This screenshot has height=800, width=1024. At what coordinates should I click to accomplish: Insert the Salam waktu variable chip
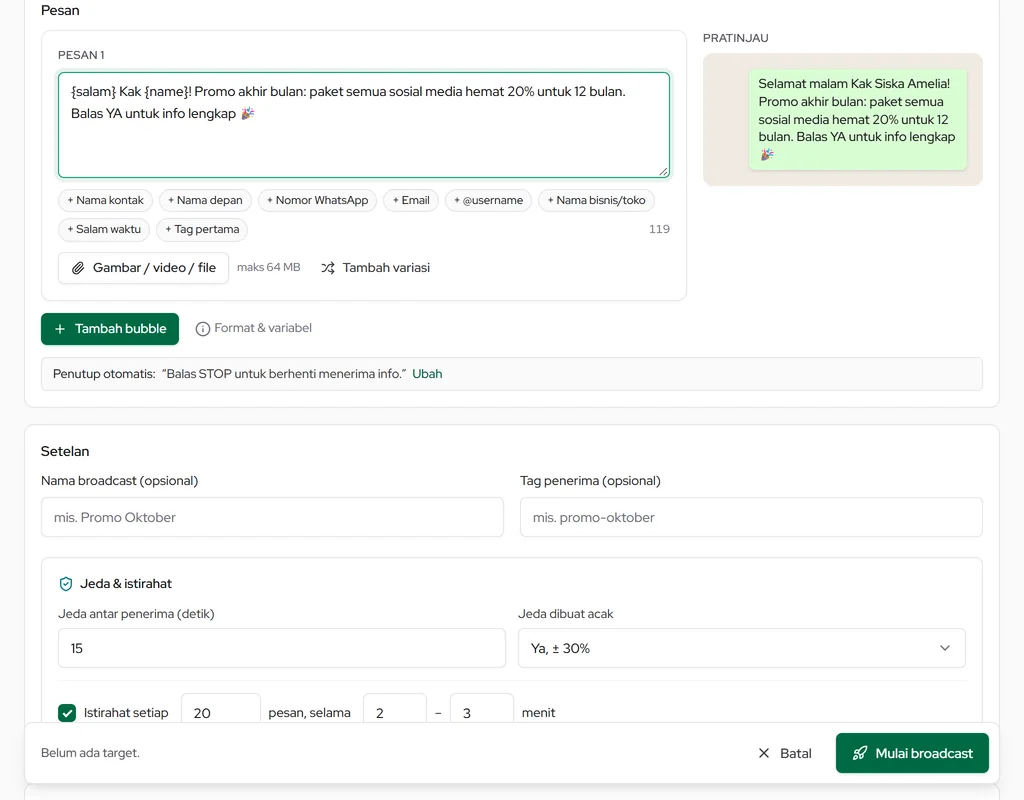click(x=104, y=229)
